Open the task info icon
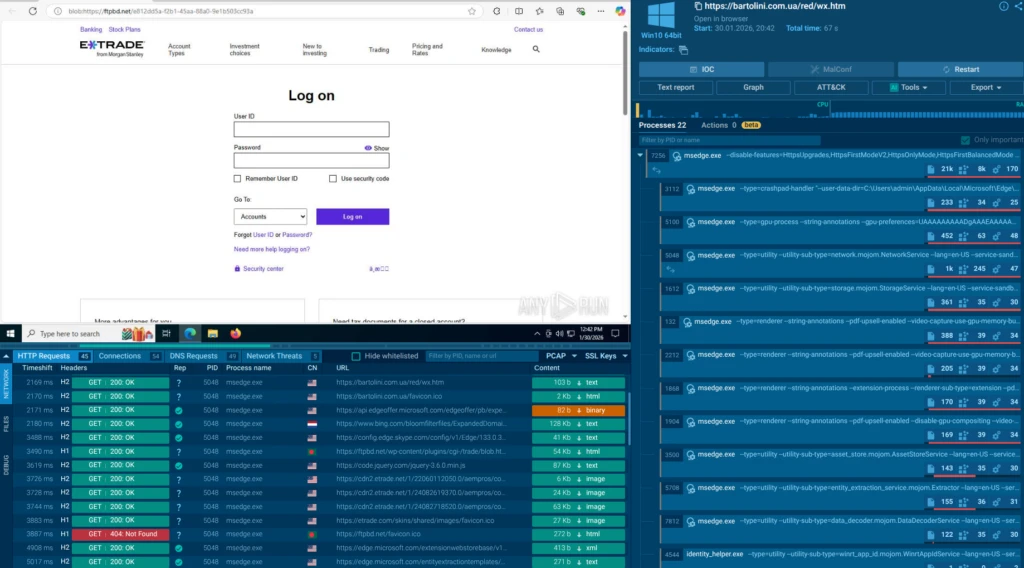Viewport: 1024px width, 568px height. (x=1004, y=6)
